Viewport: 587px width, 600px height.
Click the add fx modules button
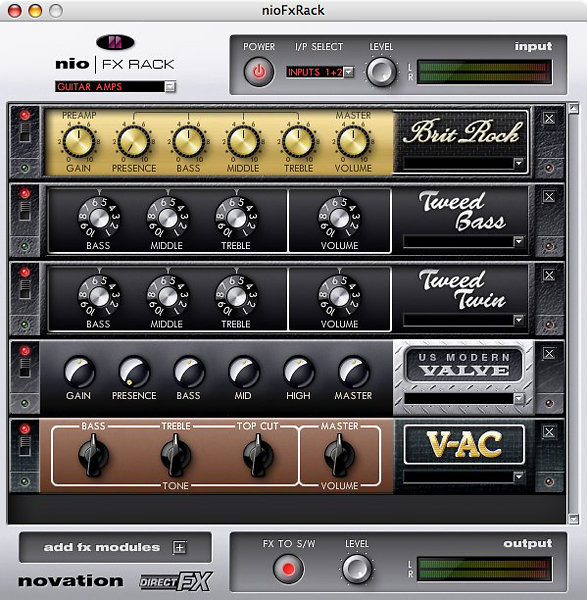115,547
